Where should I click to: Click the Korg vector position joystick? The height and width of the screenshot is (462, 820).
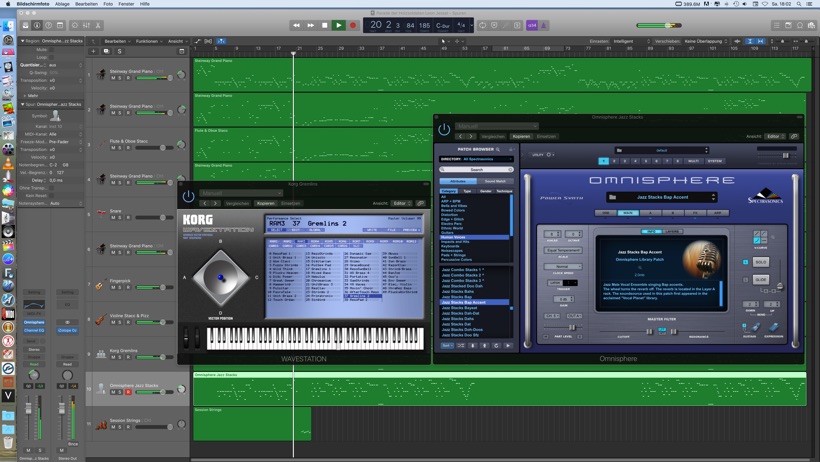pos(220,277)
